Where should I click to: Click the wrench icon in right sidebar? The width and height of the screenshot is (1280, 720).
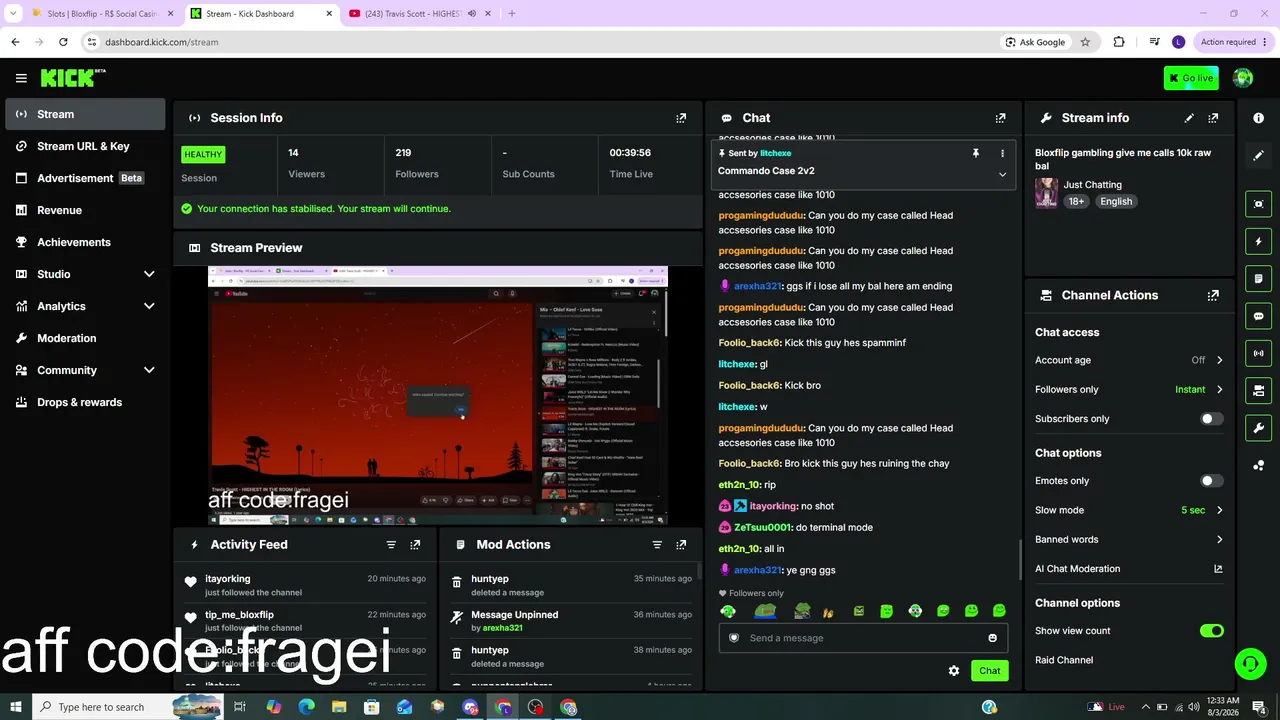point(1258,428)
